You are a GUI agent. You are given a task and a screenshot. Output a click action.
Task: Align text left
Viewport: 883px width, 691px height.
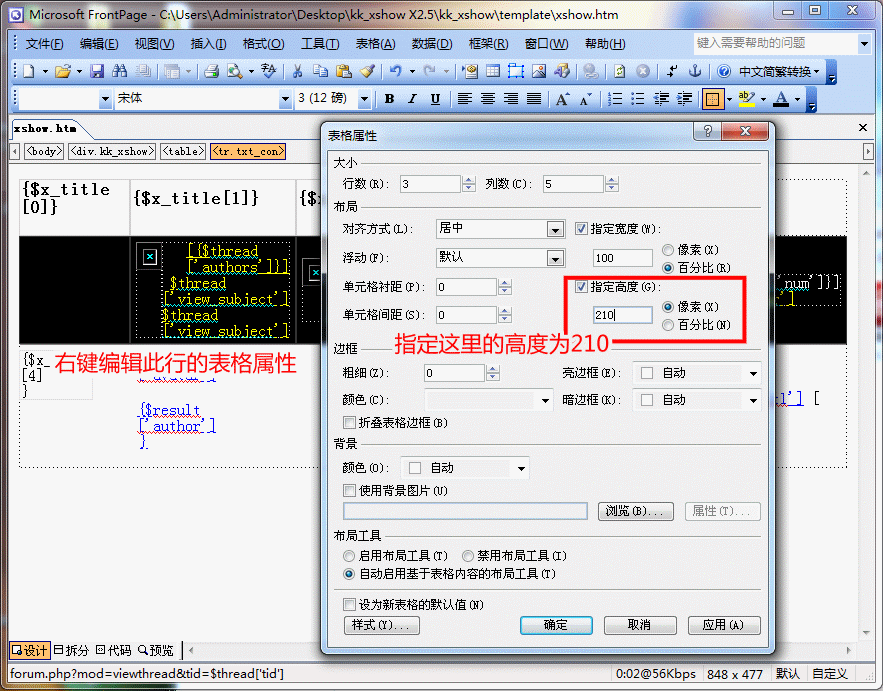tap(465, 99)
